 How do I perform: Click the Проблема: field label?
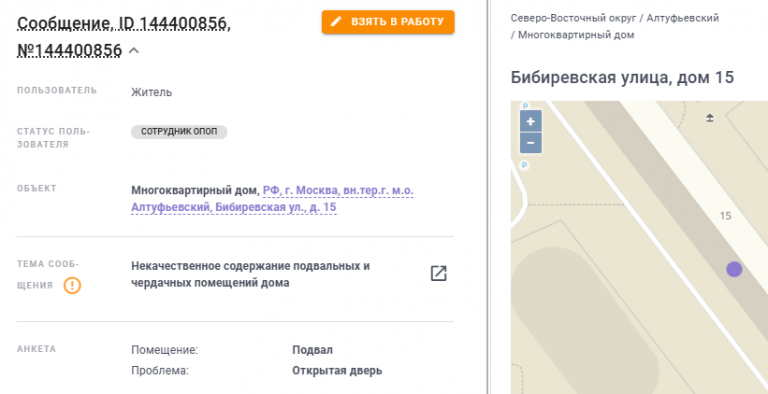[160, 370]
